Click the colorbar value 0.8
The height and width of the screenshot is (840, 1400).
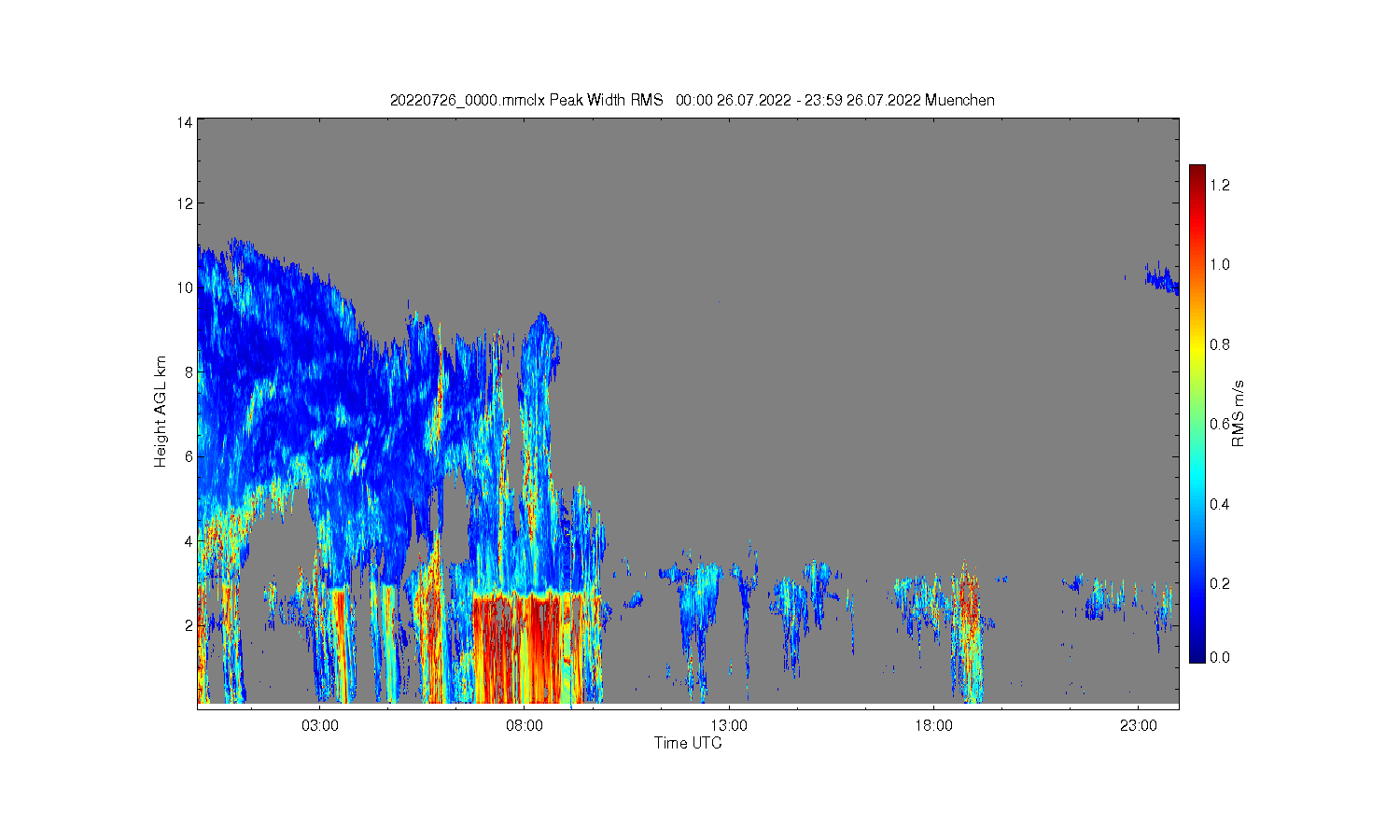point(1220,344)
